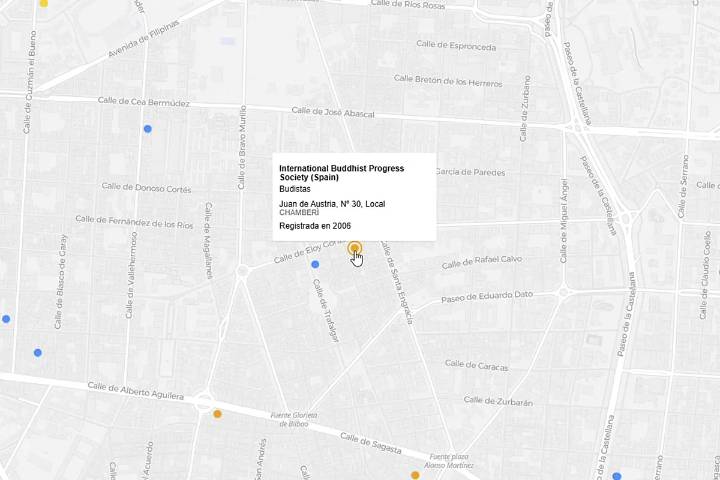
Task: Click orange marker near Plaza Alonso Martínez
Action: tap(415, 475)
